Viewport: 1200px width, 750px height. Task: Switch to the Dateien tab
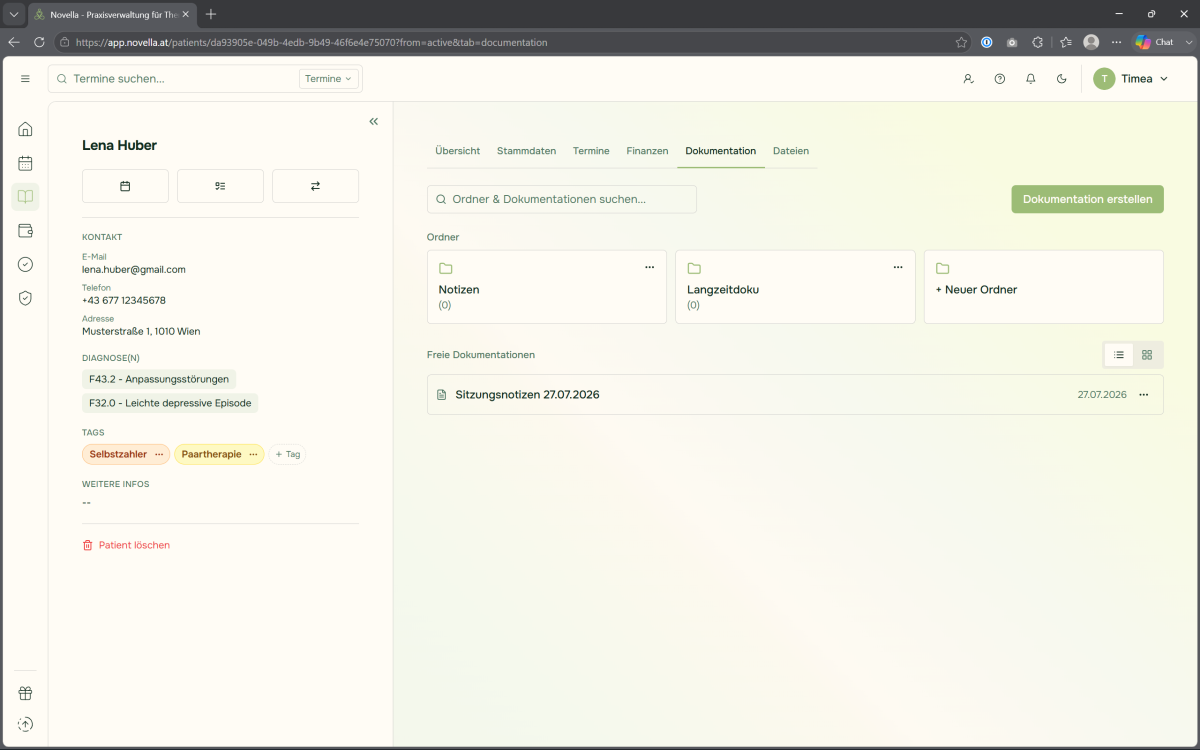point(791,151)
